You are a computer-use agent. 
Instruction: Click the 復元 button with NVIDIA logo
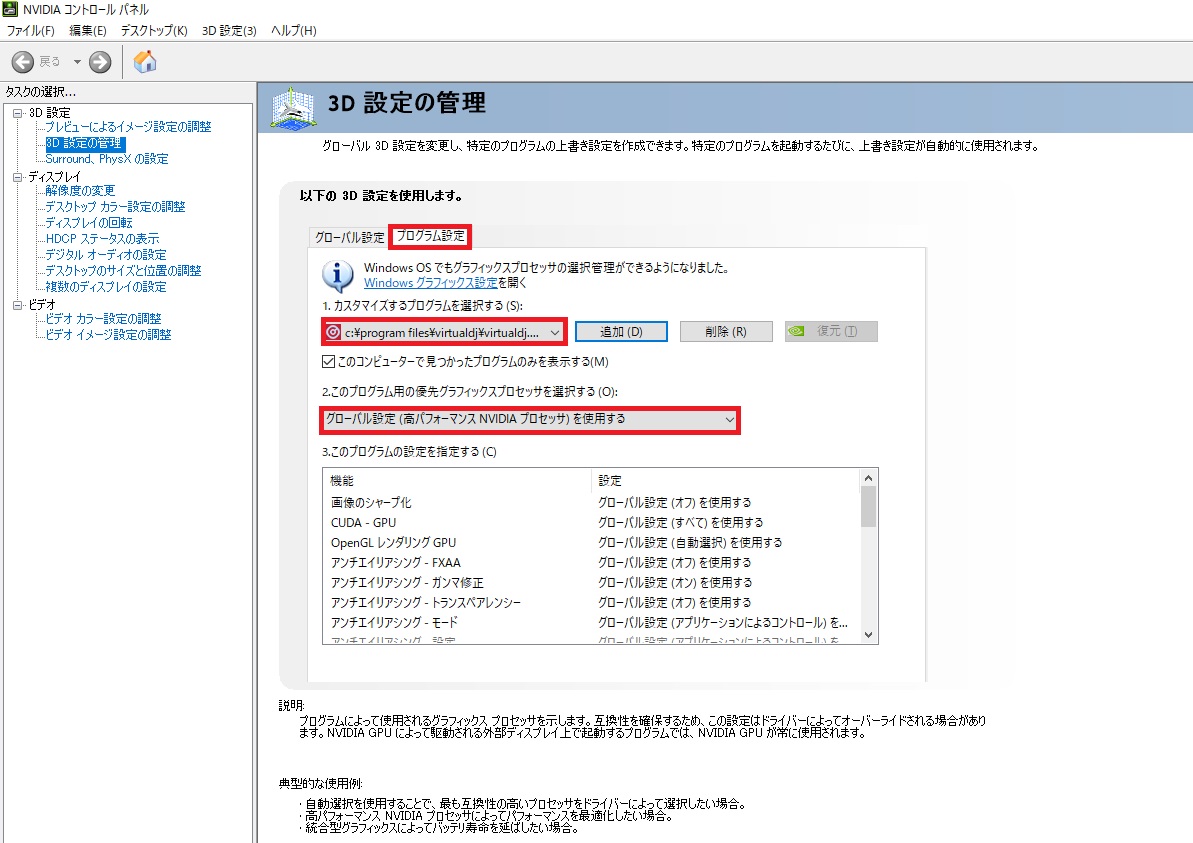tap(831, 331)
